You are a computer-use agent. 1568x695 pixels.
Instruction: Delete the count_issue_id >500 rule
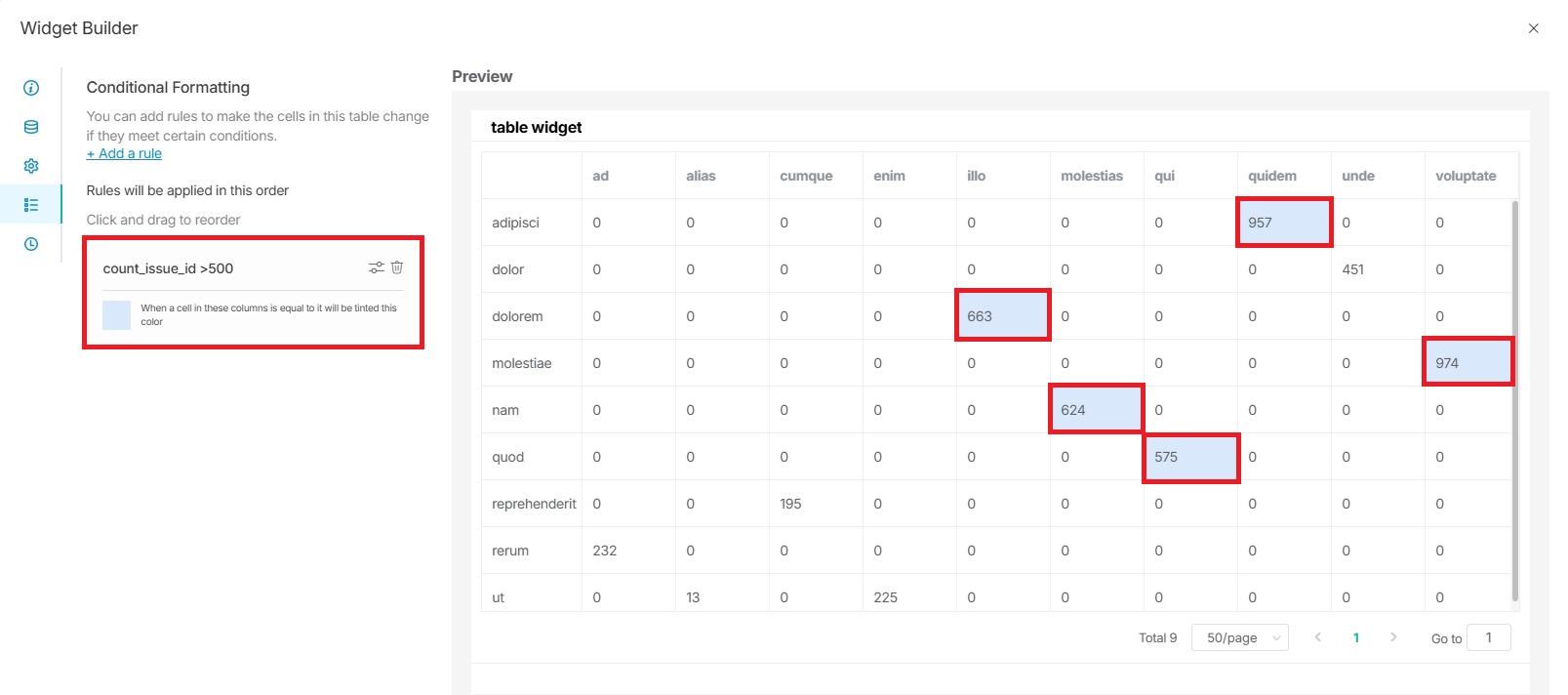(x=397, y=267)
